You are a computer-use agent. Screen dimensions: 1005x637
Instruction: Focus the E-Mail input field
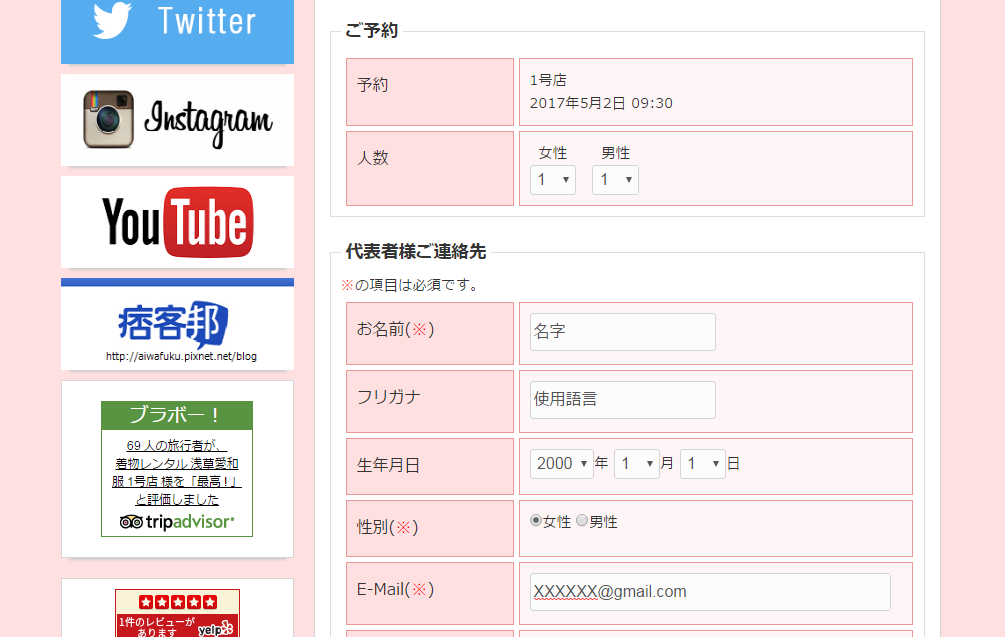(x=710, y=592)
